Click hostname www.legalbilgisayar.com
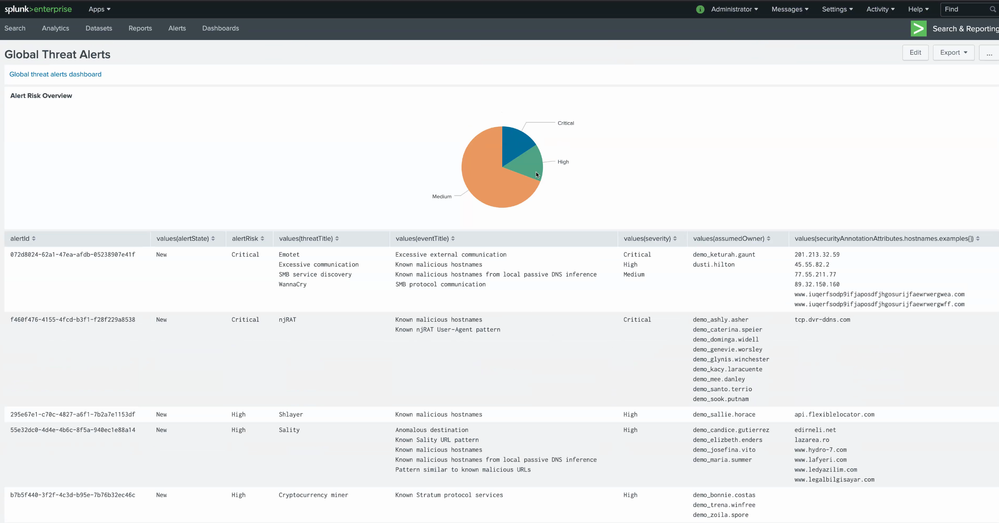This screenshot has width=999, height=523. 834,480
